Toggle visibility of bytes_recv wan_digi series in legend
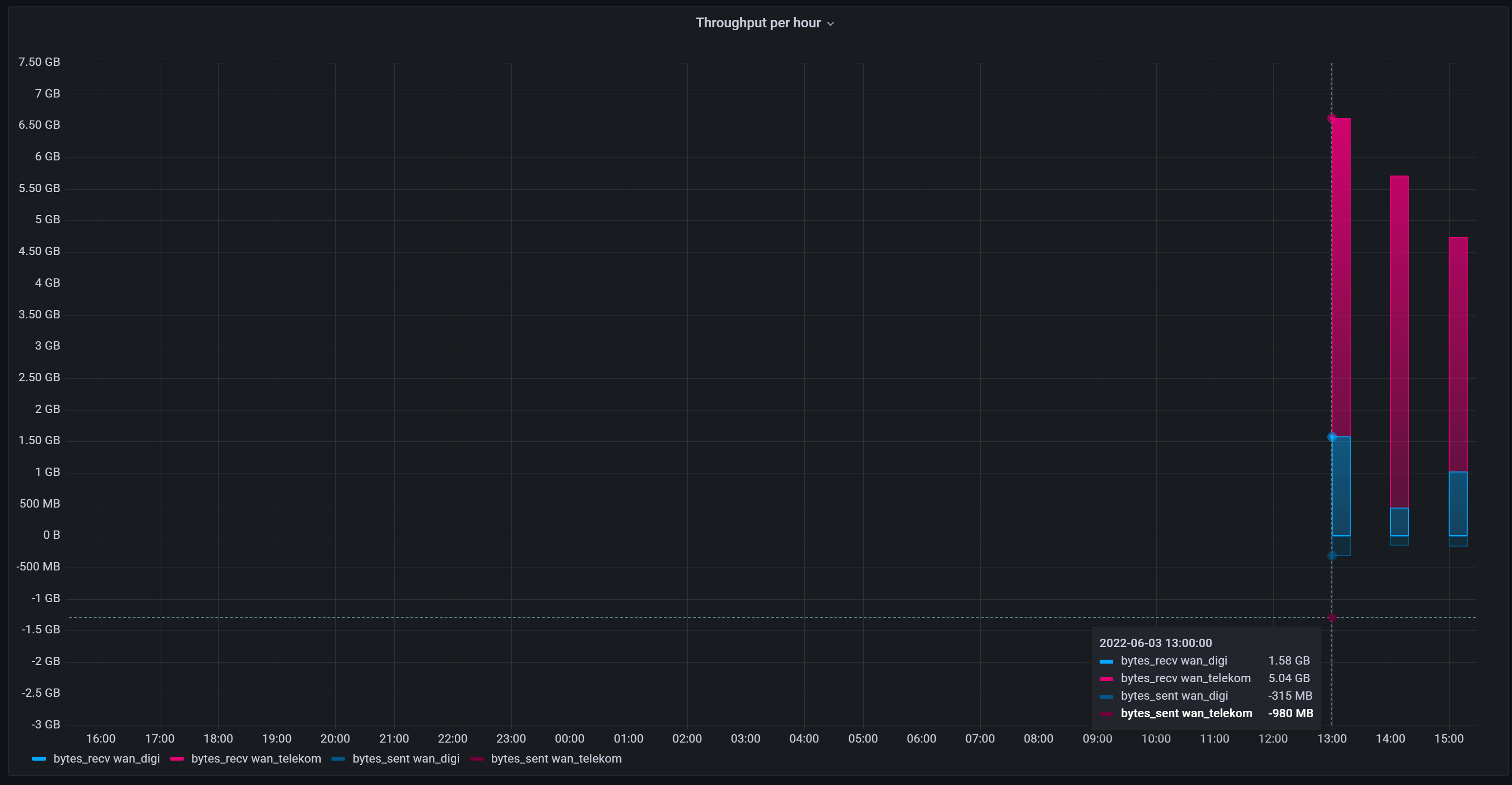1512x785 pixels. [x=106, y=759]
